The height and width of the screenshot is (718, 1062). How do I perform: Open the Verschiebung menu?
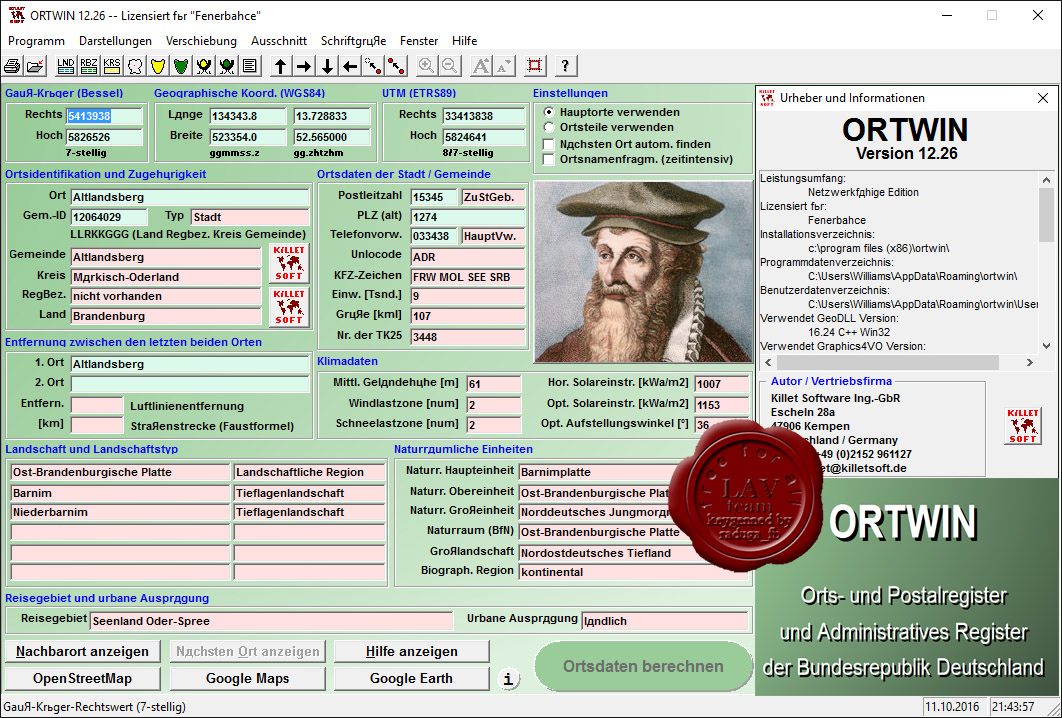[201, 41]
